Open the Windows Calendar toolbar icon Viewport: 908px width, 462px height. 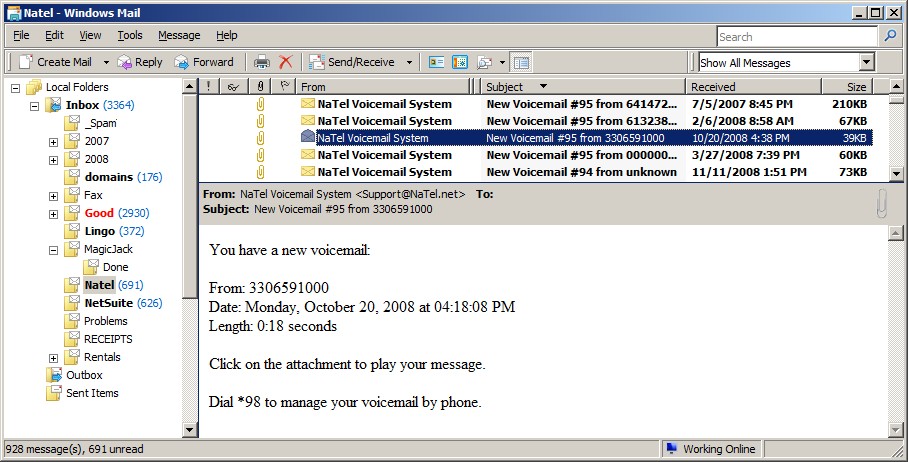pos(460,62)
